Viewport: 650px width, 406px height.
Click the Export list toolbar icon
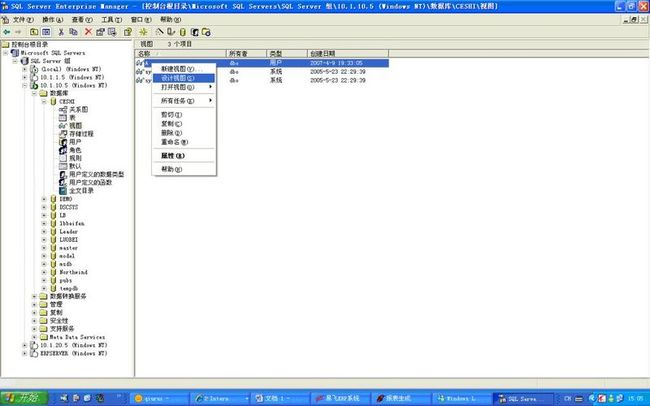112,32
